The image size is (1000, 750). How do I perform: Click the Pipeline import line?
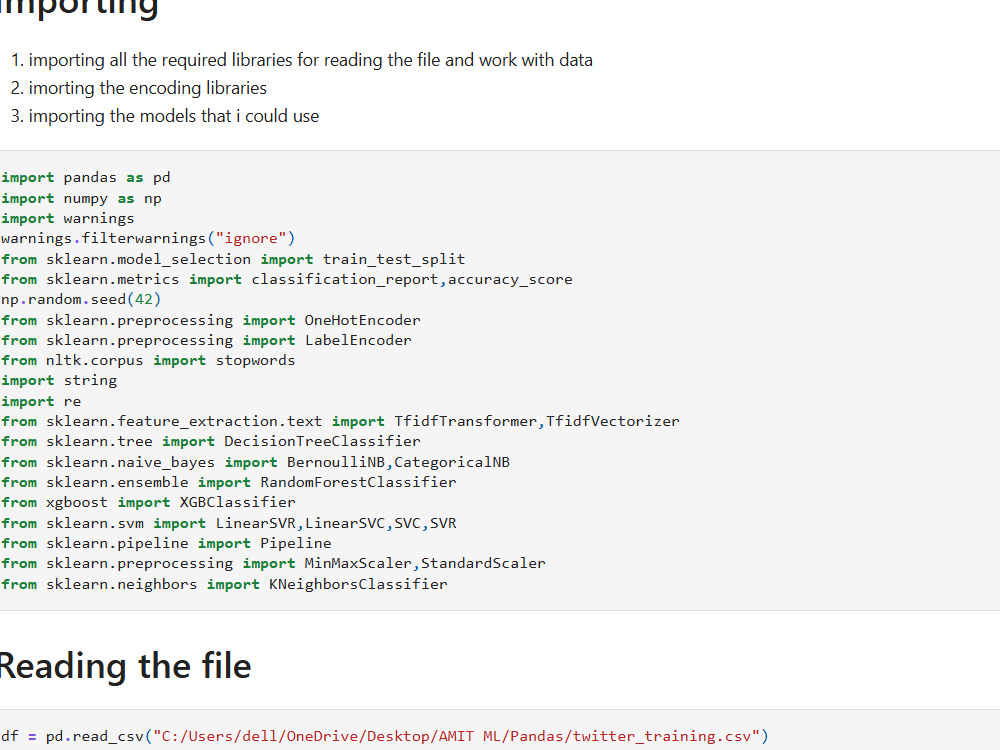click(x=166, y=543)
